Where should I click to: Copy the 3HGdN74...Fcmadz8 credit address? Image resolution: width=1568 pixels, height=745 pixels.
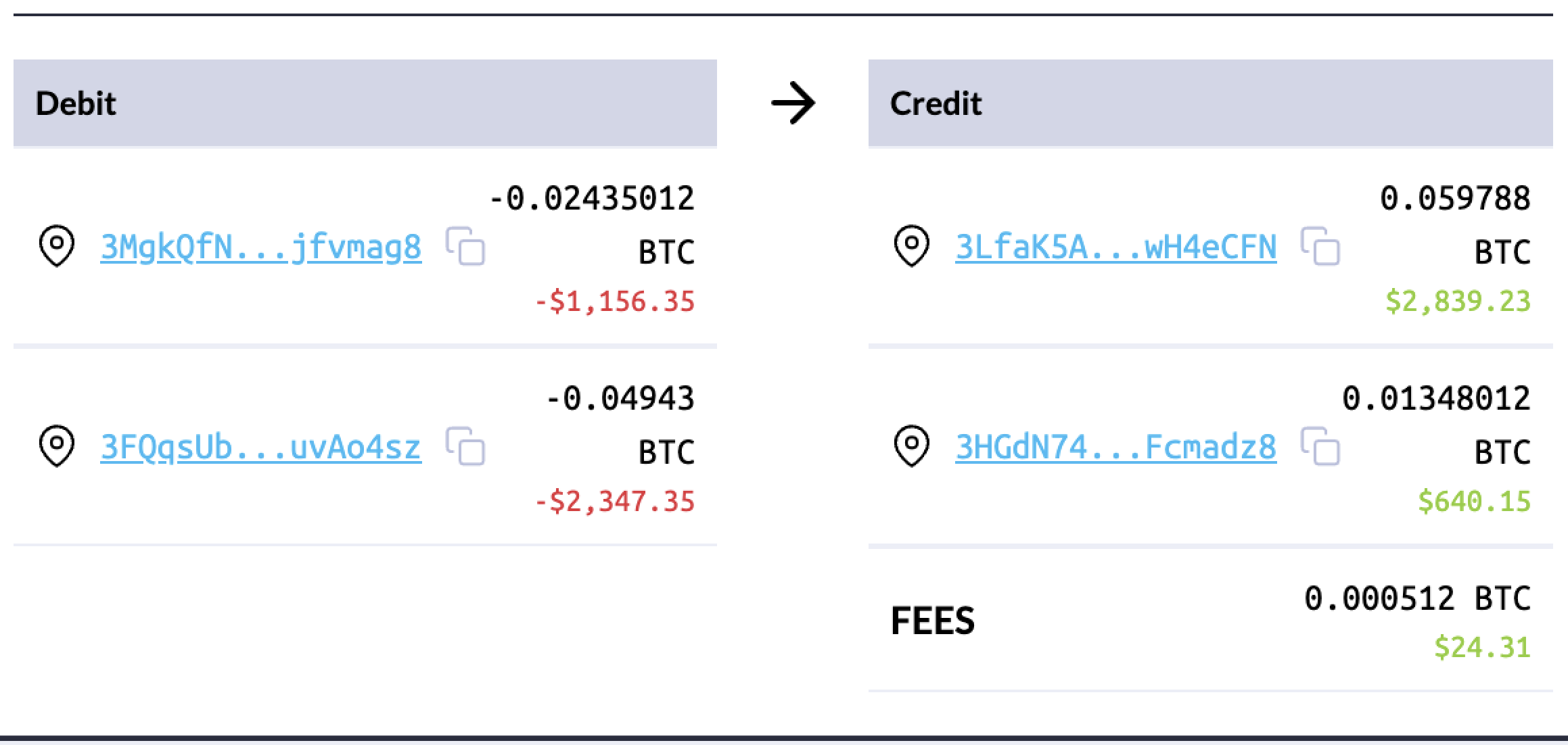1320,447
